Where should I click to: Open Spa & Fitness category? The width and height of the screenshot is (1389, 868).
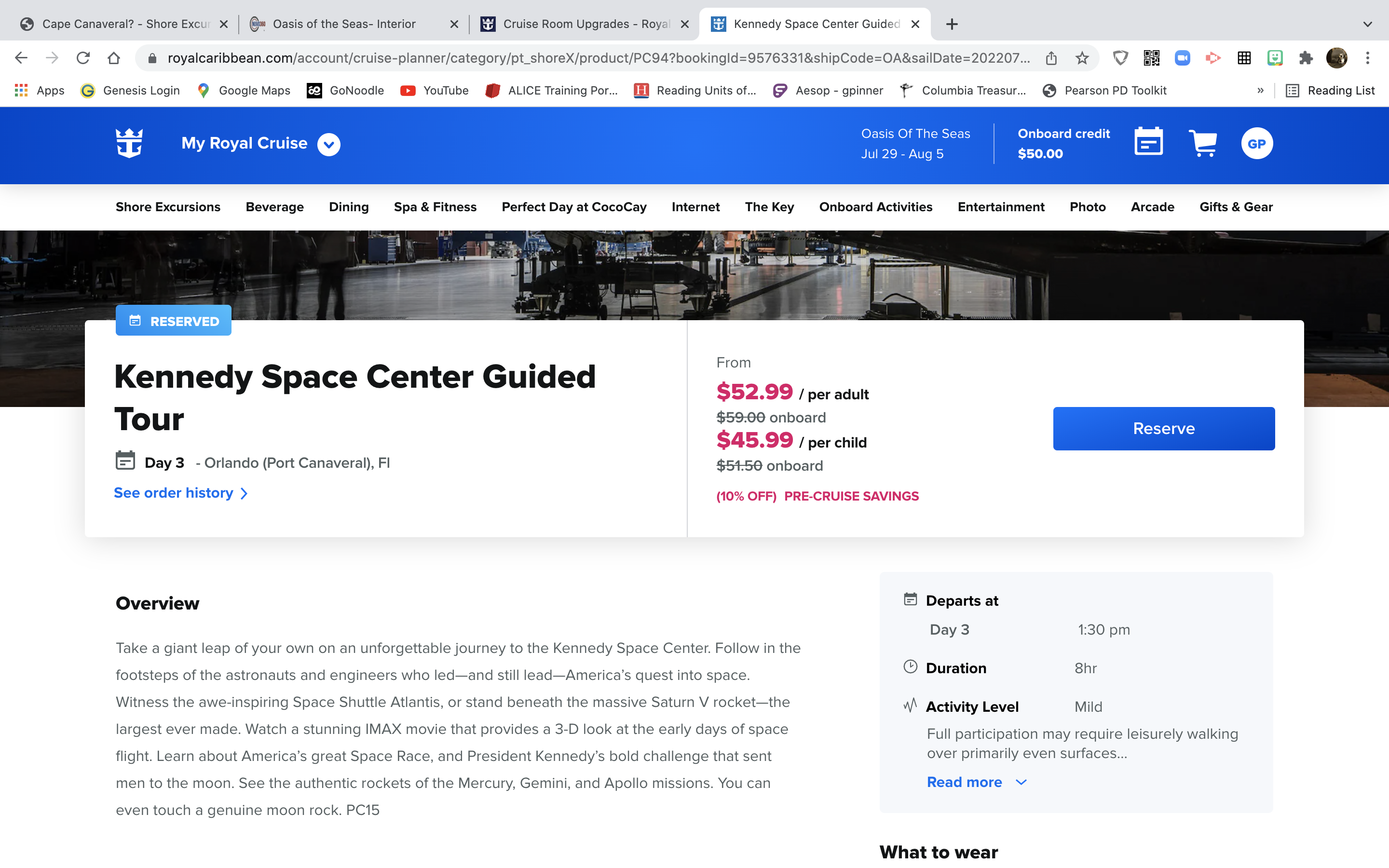pos(435,207)
